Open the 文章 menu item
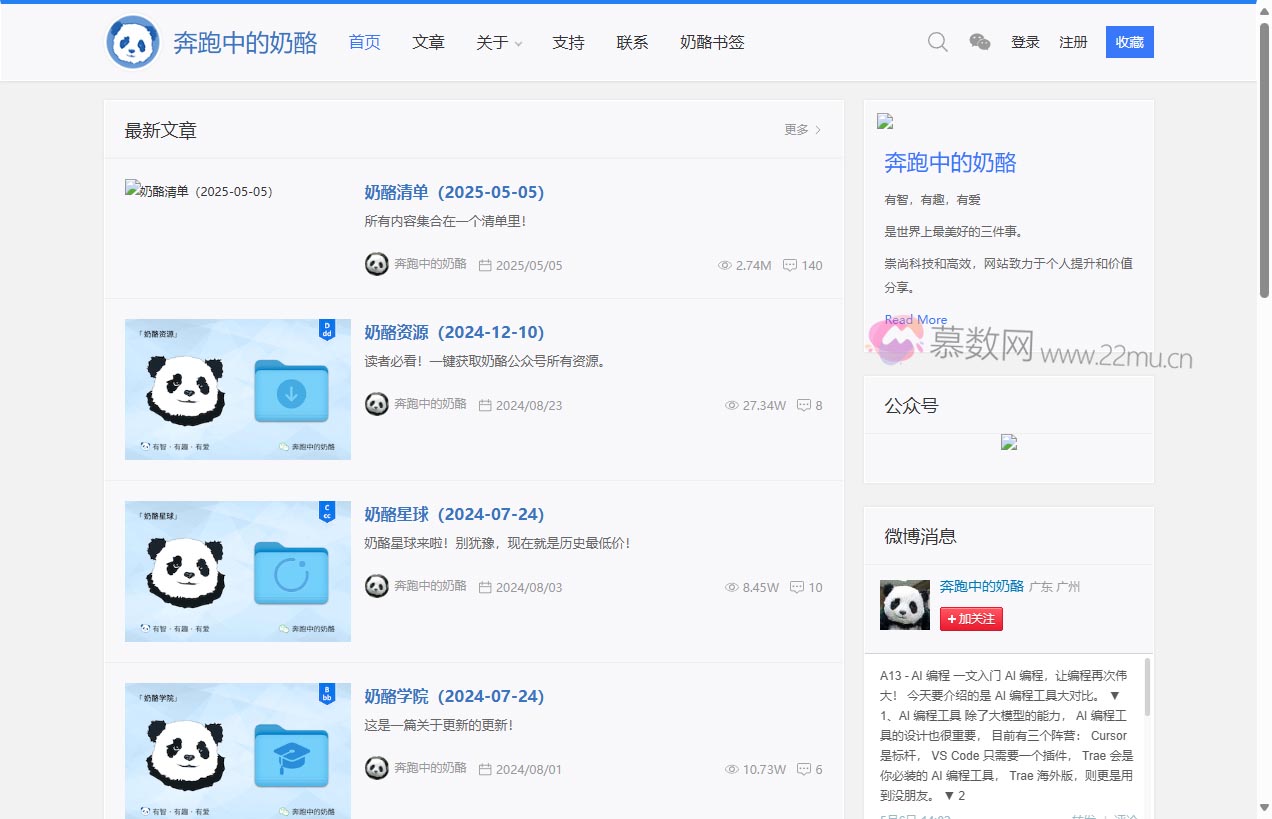The height and width of the screenshot is (819, 1272). coord(428,42)
